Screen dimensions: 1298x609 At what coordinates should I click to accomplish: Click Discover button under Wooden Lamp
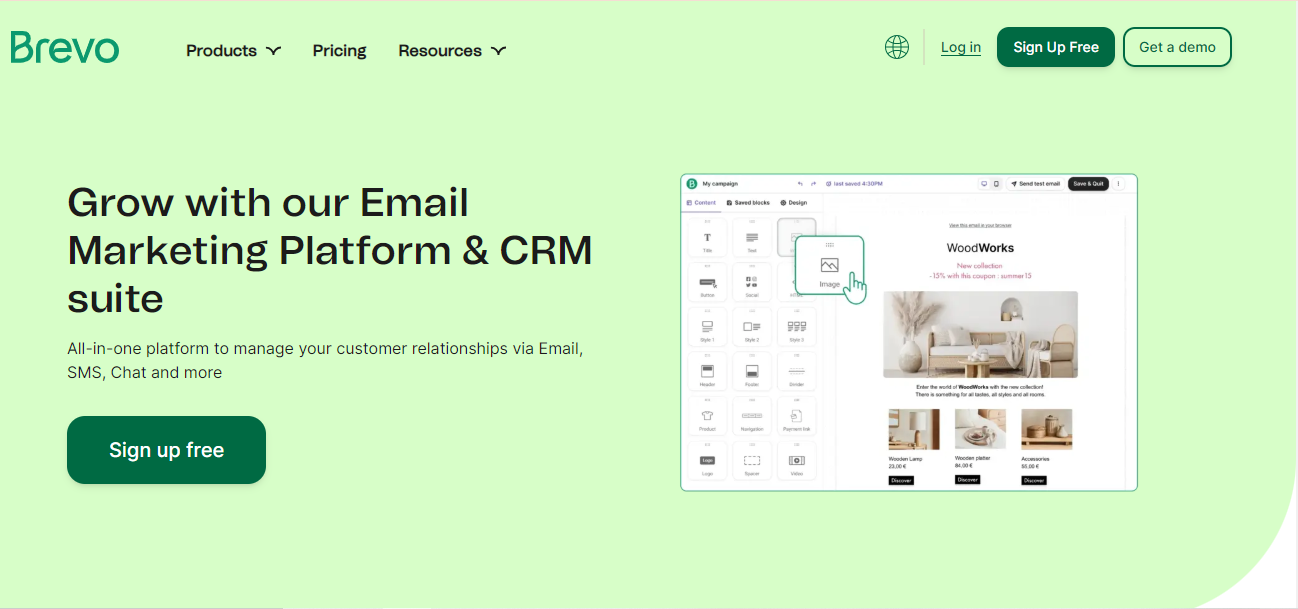click(x=901, y=480)
